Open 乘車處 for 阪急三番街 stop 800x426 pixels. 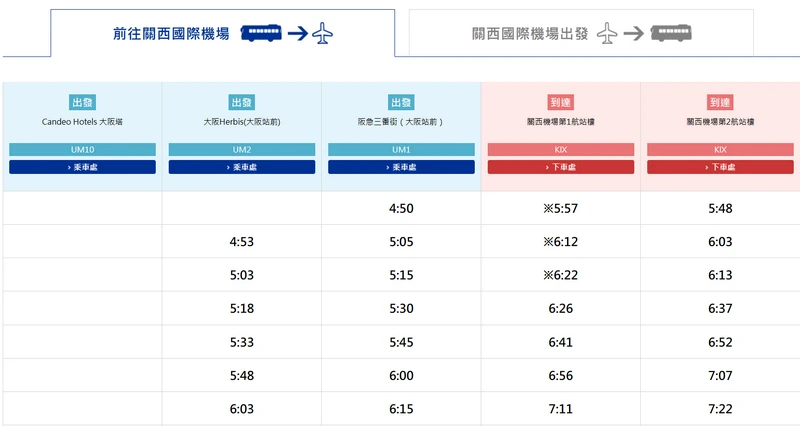[x=402, y=167]
